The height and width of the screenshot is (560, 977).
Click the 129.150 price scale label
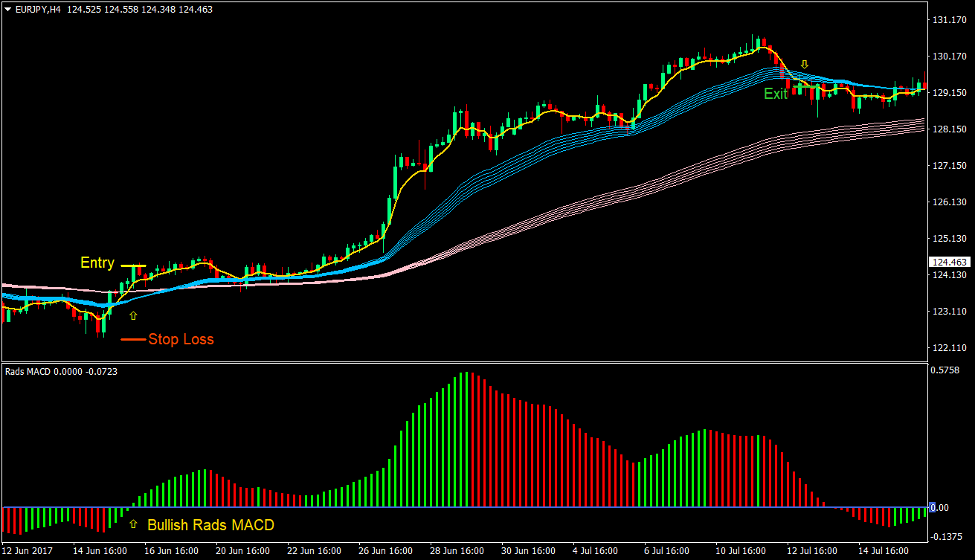point(950,93)
